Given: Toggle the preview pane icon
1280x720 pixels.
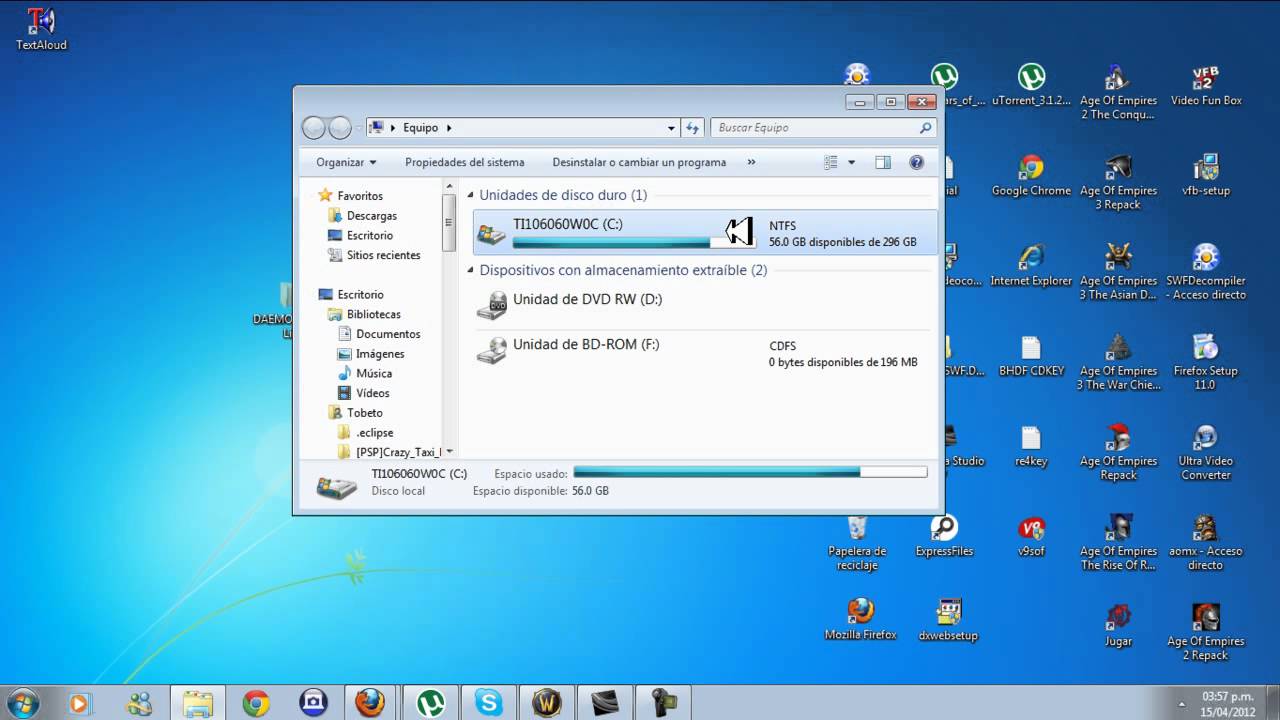Looking at the screenshot, I should click(x=883, y=162).
